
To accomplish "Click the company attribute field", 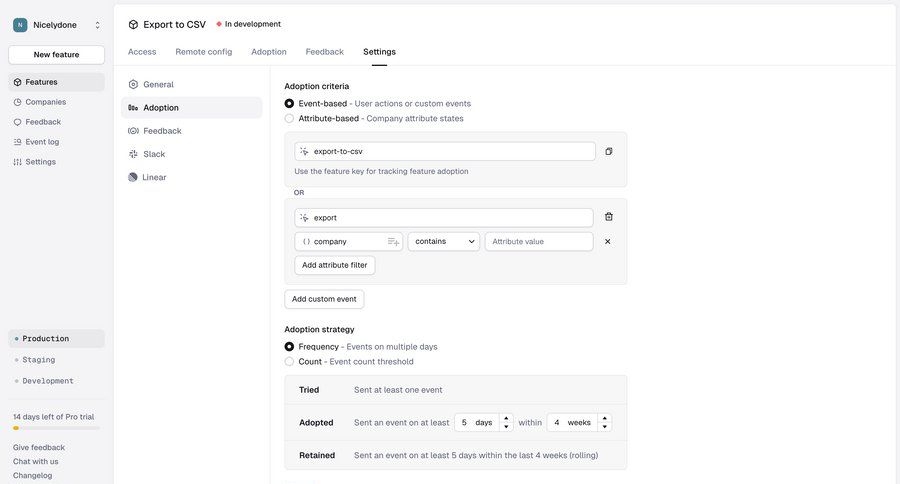I will pyautogui.click(x=348, y=242).
